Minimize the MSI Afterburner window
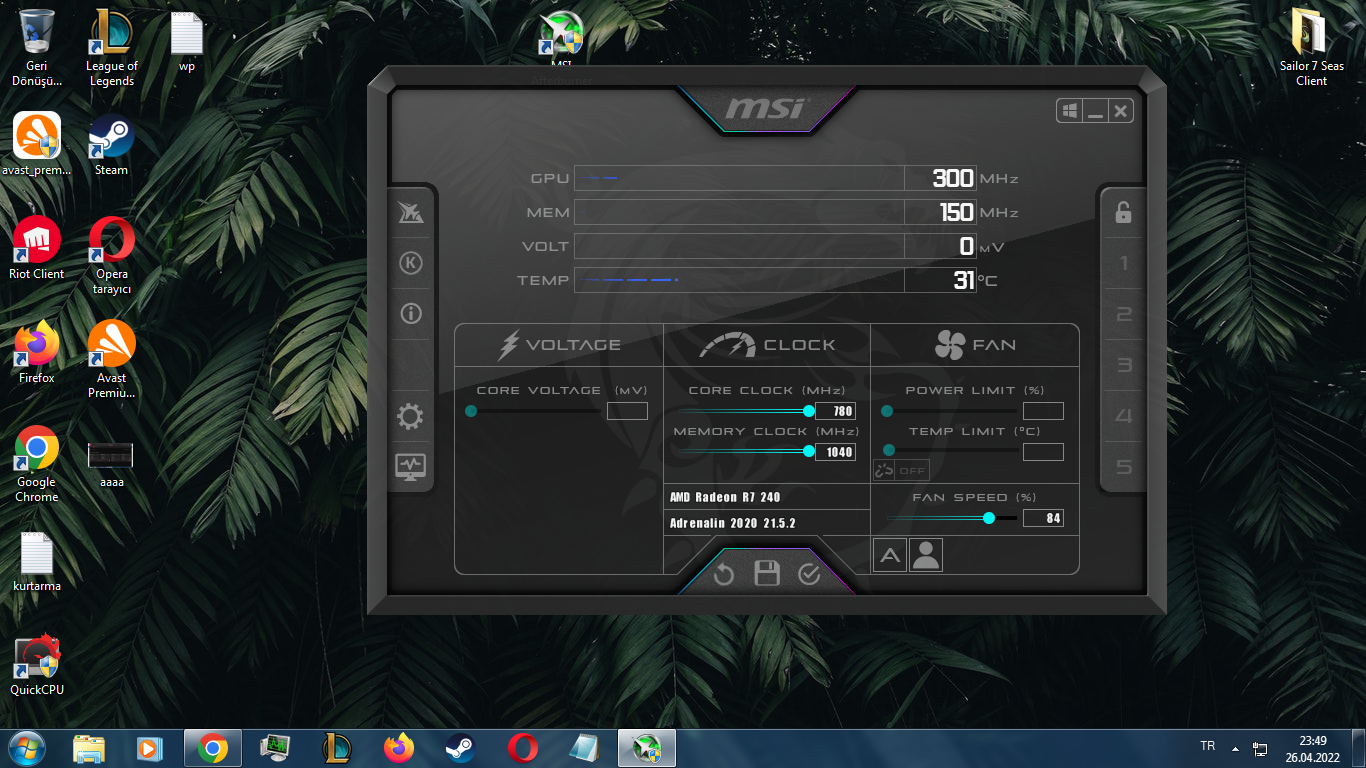1366x768 pixels. (1095, 111)
